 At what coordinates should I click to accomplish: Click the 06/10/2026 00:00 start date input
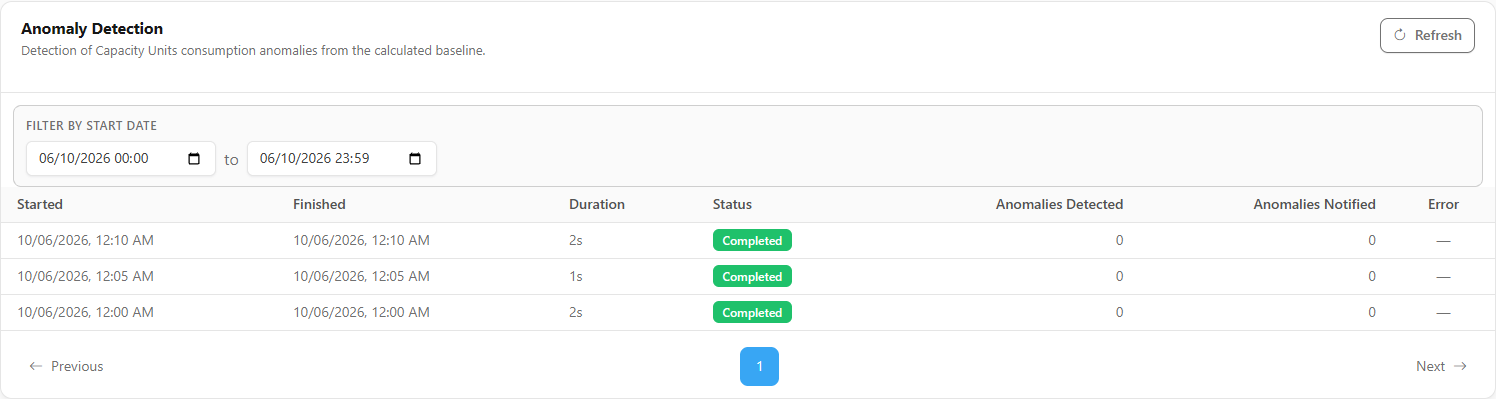tap(121, 158)
